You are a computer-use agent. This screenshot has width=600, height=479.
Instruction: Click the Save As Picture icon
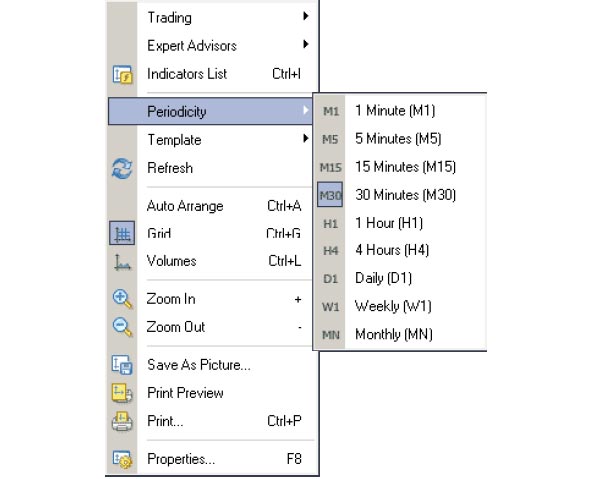pos(122,365)
